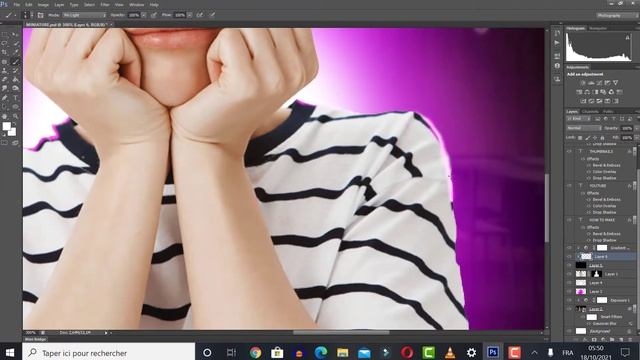Click the horizontal canvas scrollbar

341,333
